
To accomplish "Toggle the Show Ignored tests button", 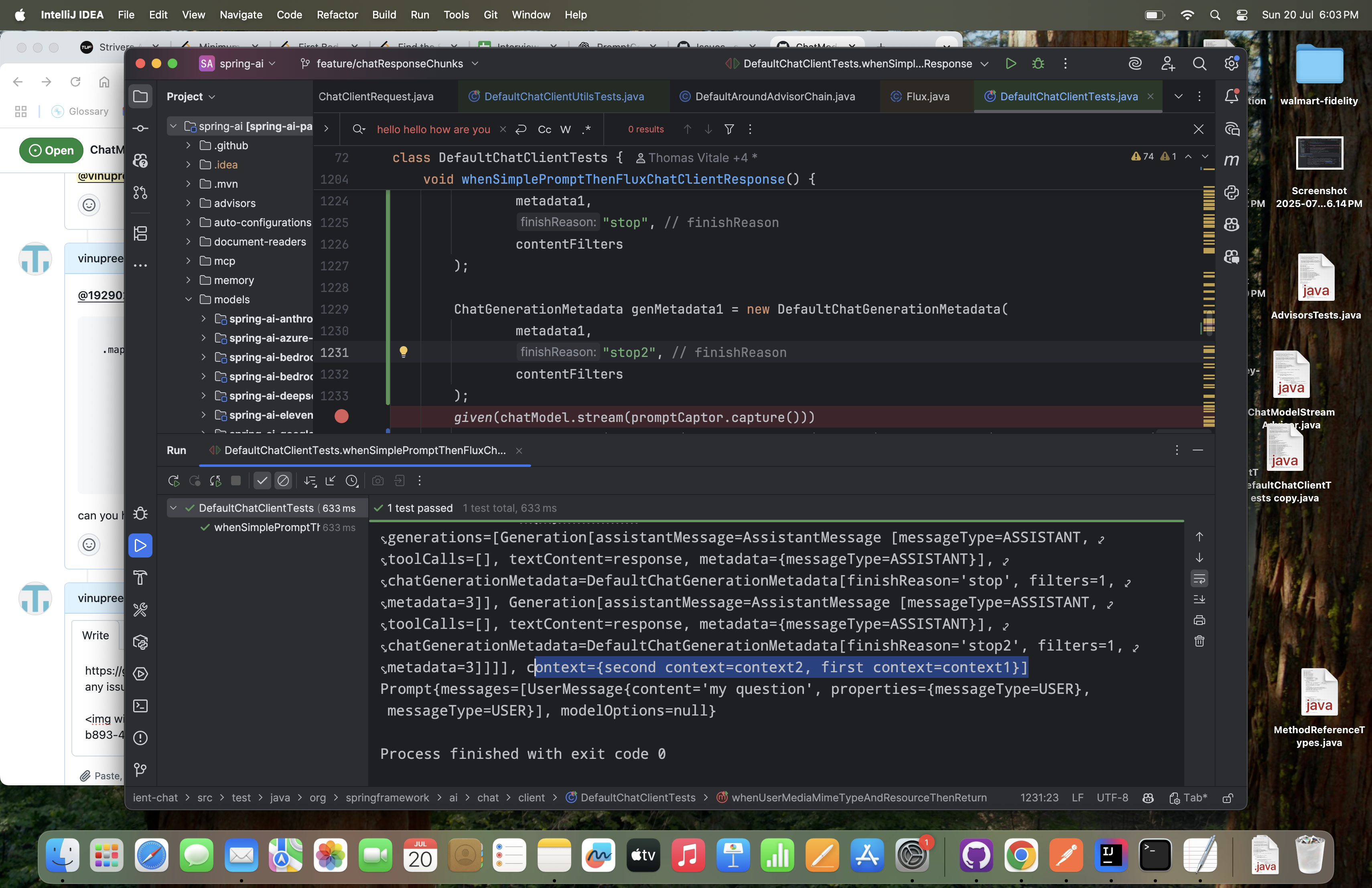I will (283, 480).
